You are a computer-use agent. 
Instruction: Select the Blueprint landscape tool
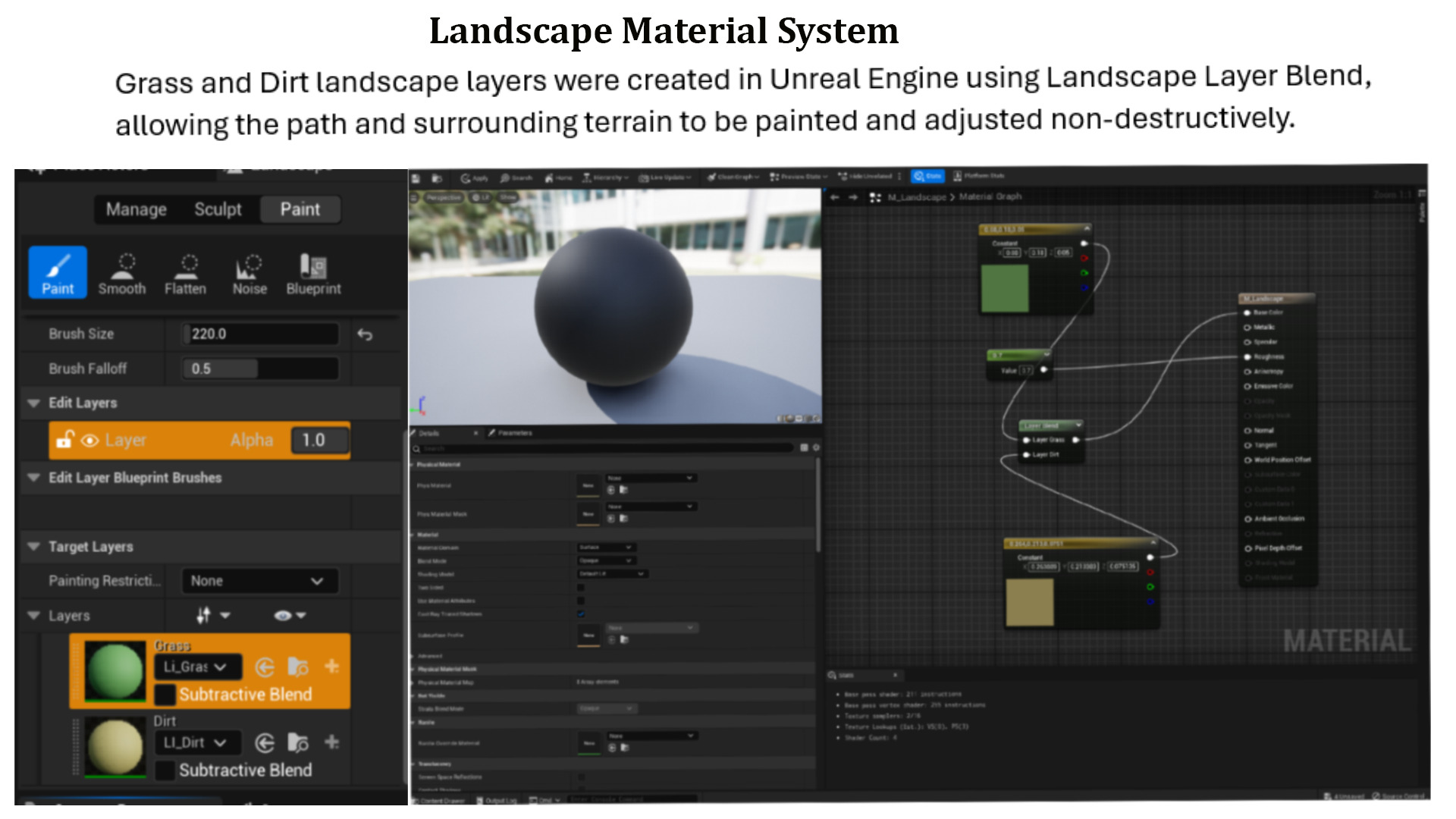[313, 274]
